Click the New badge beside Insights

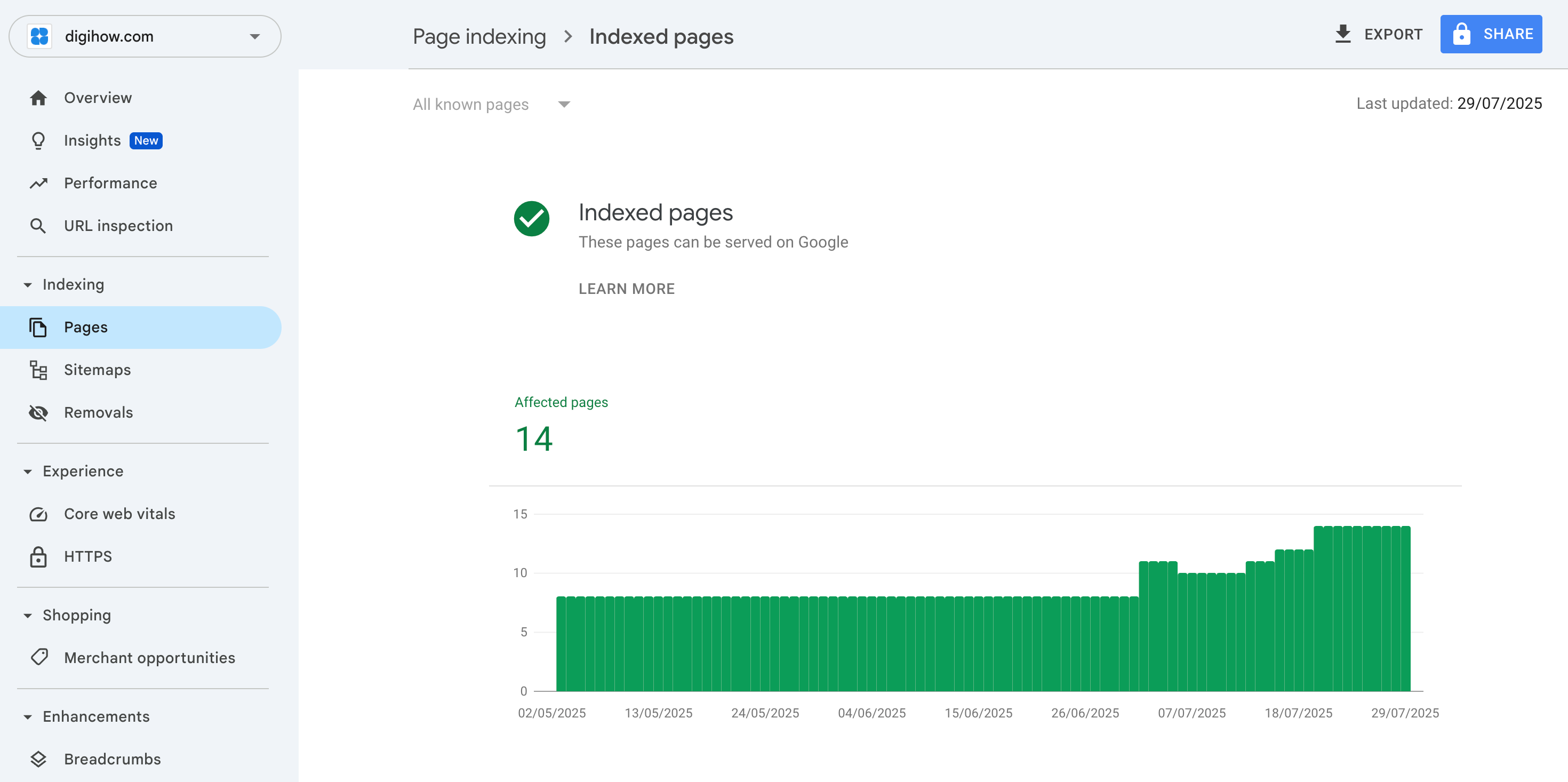pos(146,141)
